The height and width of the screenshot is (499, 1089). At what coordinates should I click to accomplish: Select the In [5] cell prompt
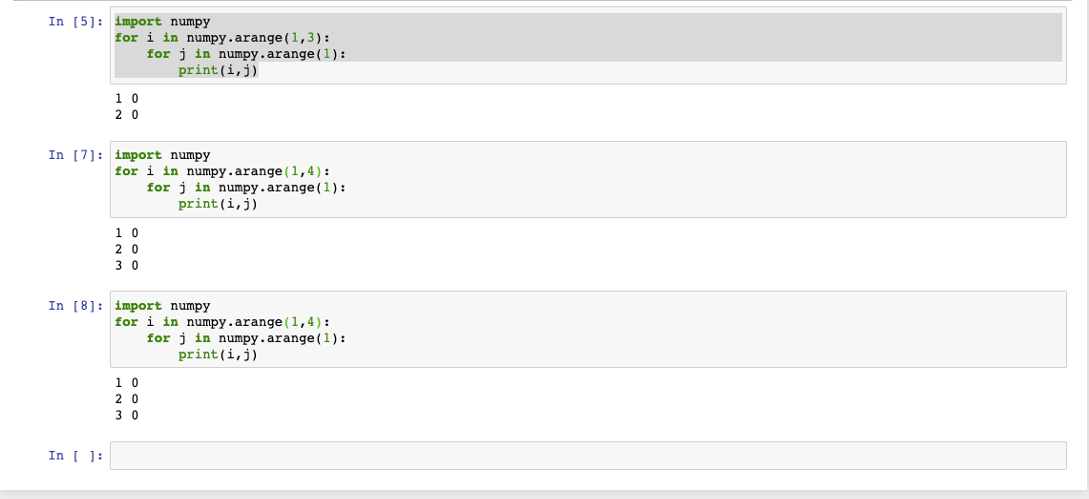tap(76, 22)
